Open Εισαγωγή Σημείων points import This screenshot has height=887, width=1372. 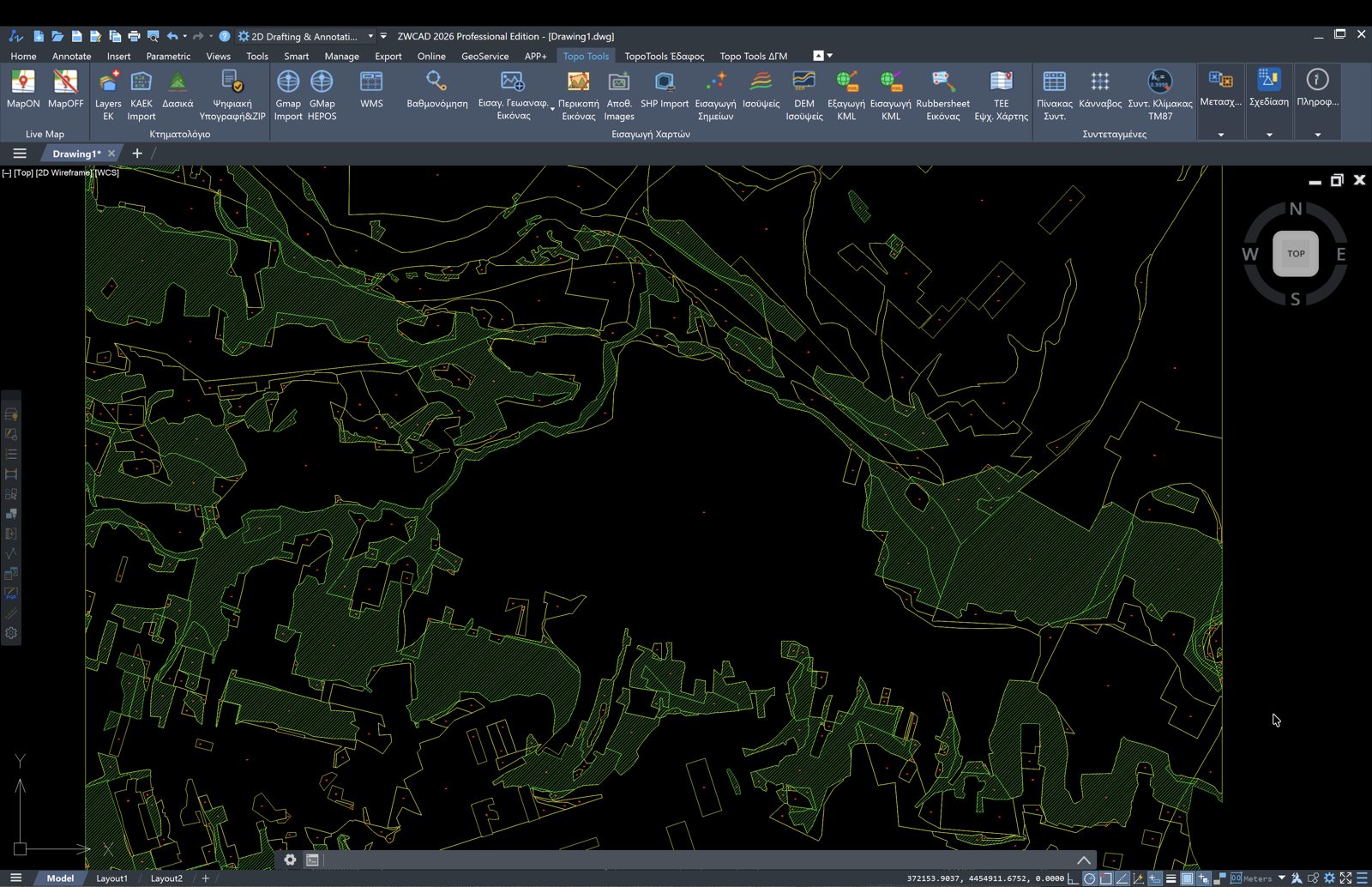point(715,95)
